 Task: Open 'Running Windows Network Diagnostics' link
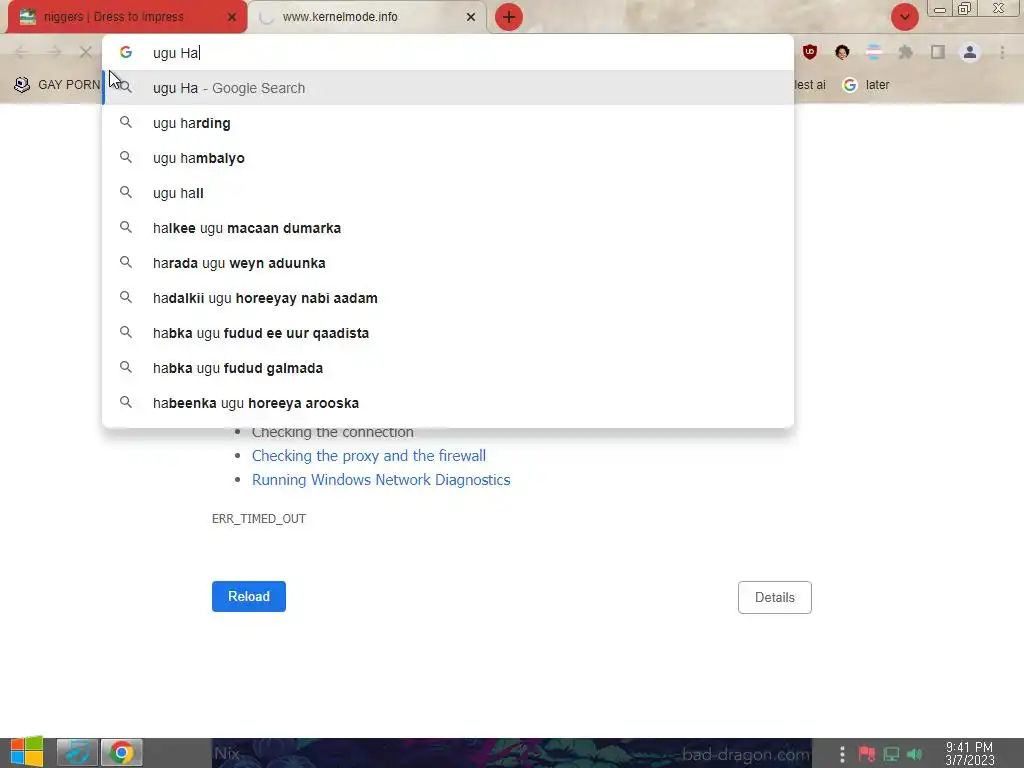pos(381,479)
